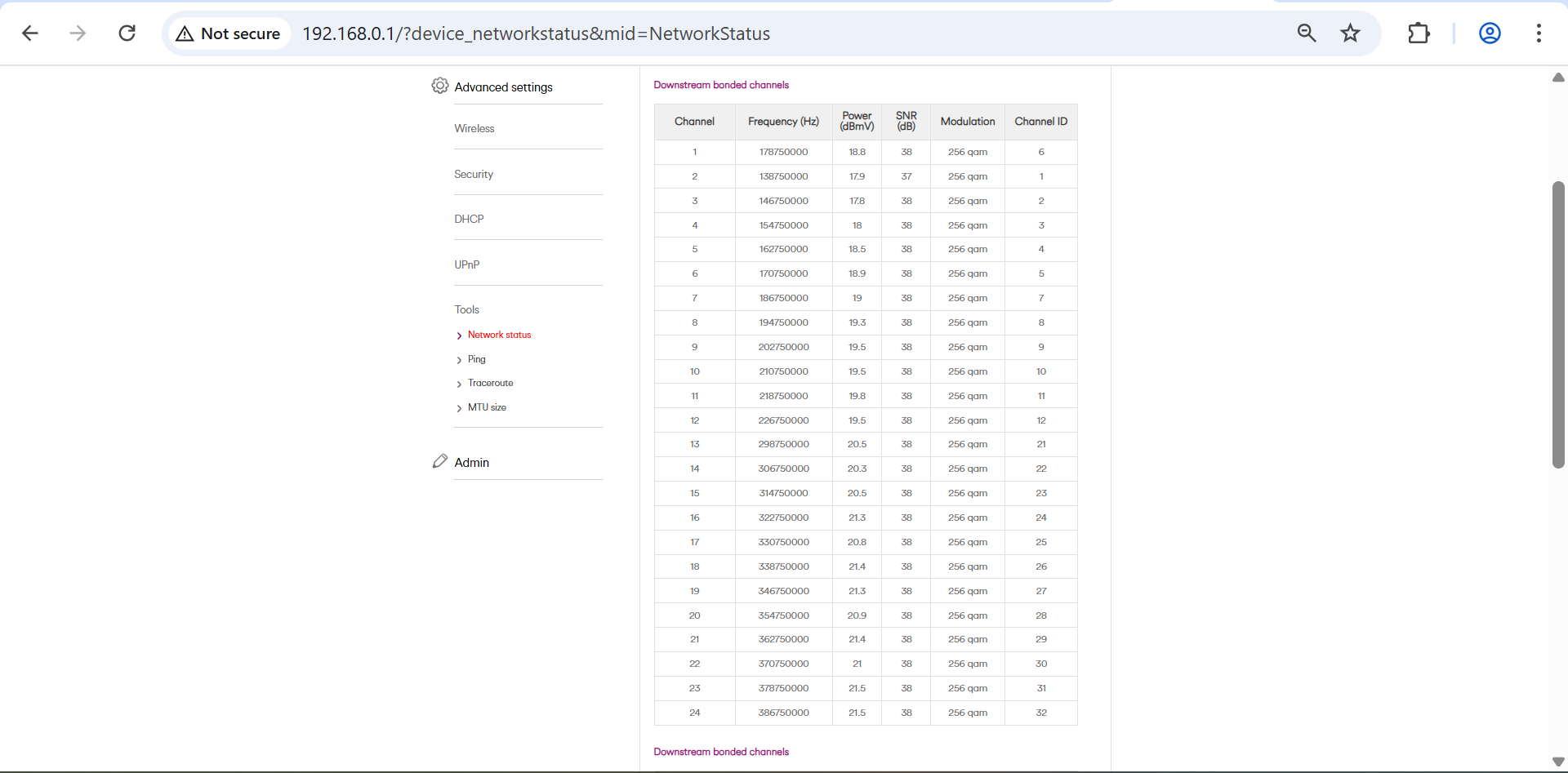Open the Ping tool link
The image size is (1568, 773).
[x=477, y=359]
